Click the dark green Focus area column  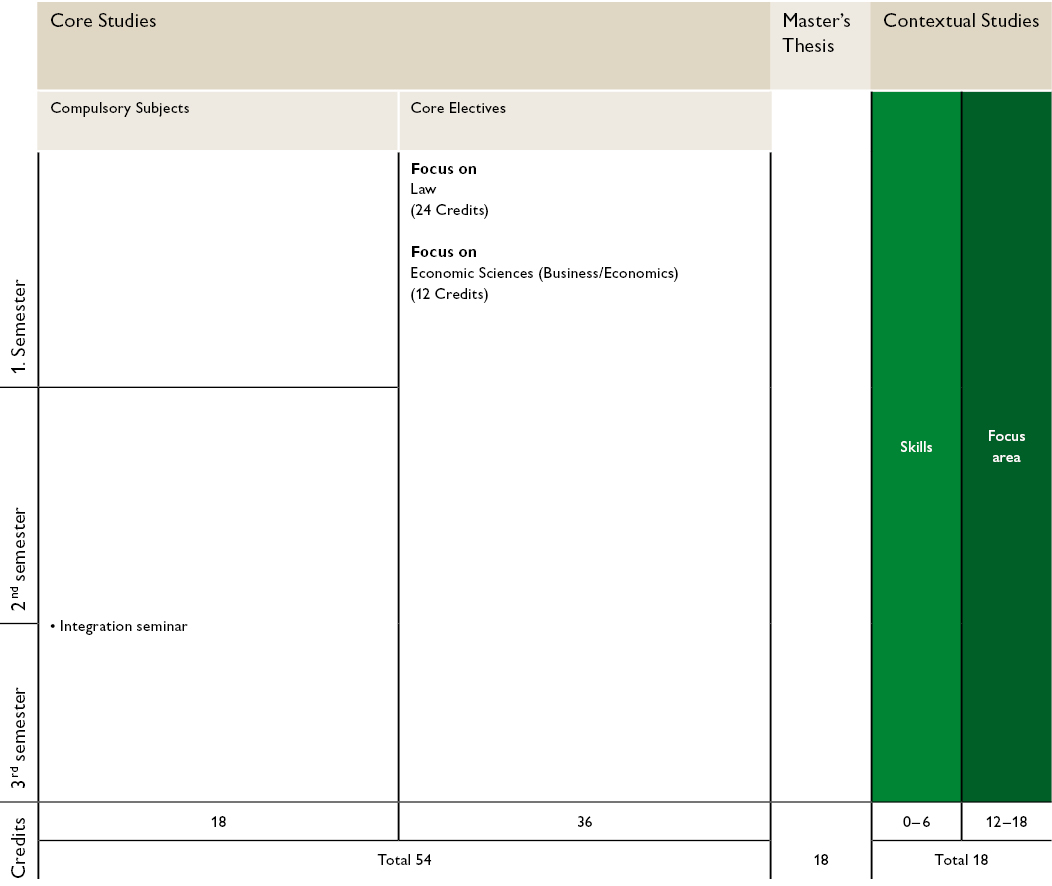[x=1006, y=447]
